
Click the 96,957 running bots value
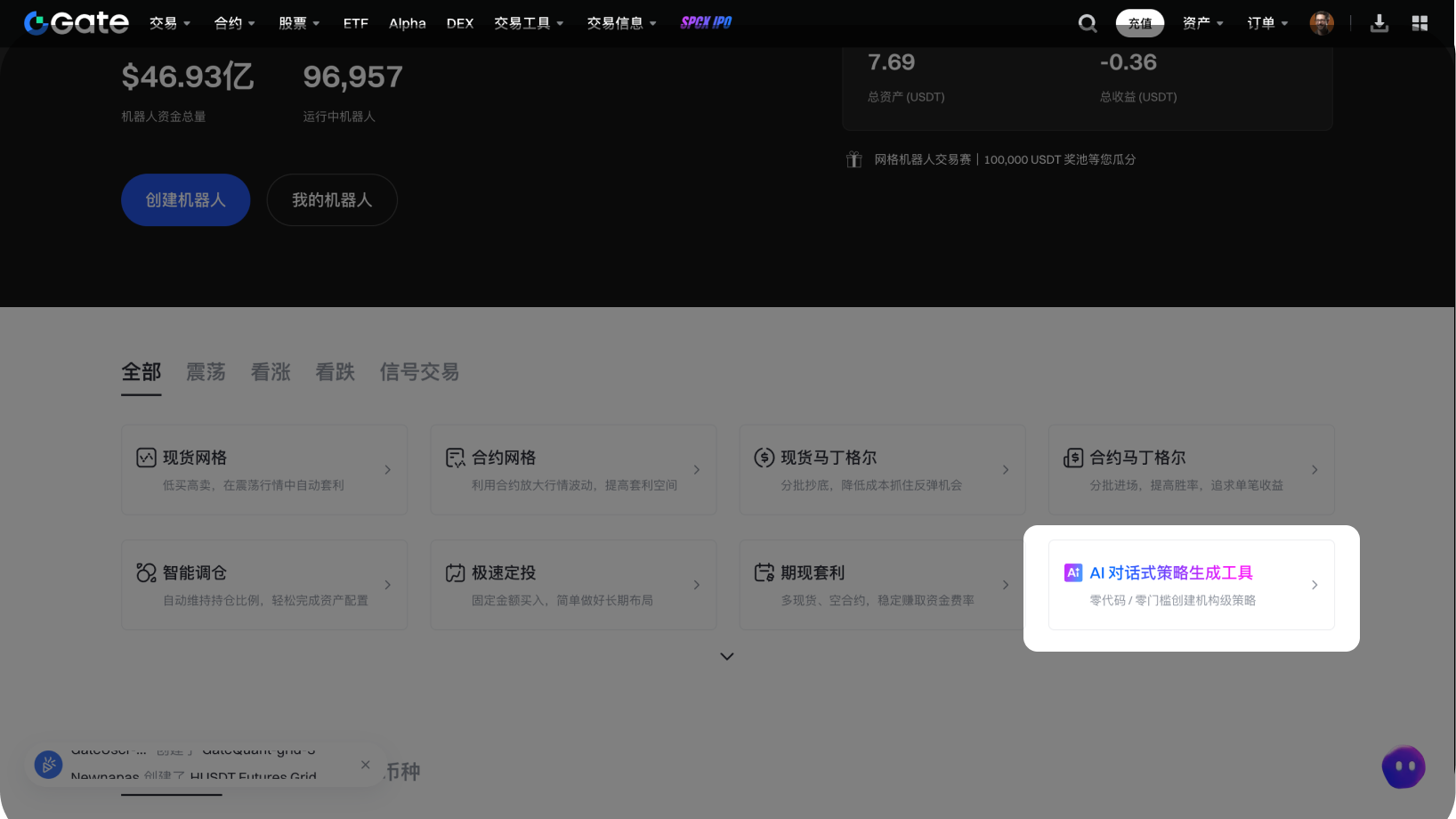tap(352, 77)
